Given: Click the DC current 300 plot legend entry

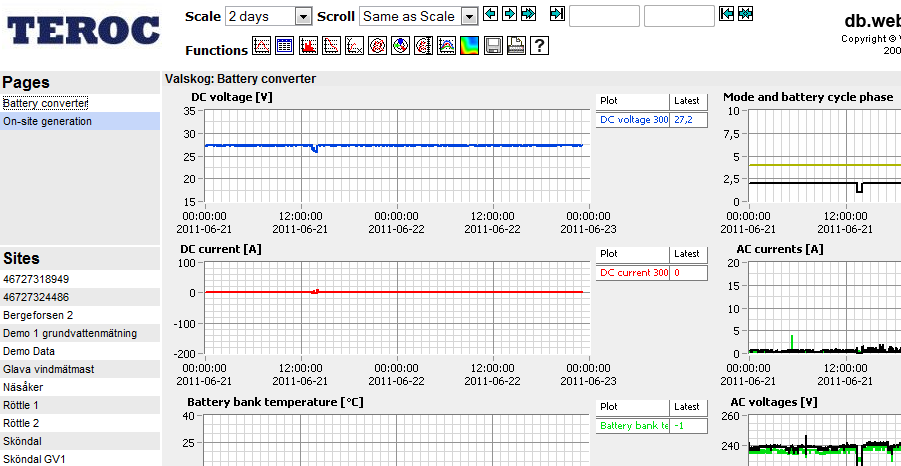Looking at the screenshot, I should [633, 273].
